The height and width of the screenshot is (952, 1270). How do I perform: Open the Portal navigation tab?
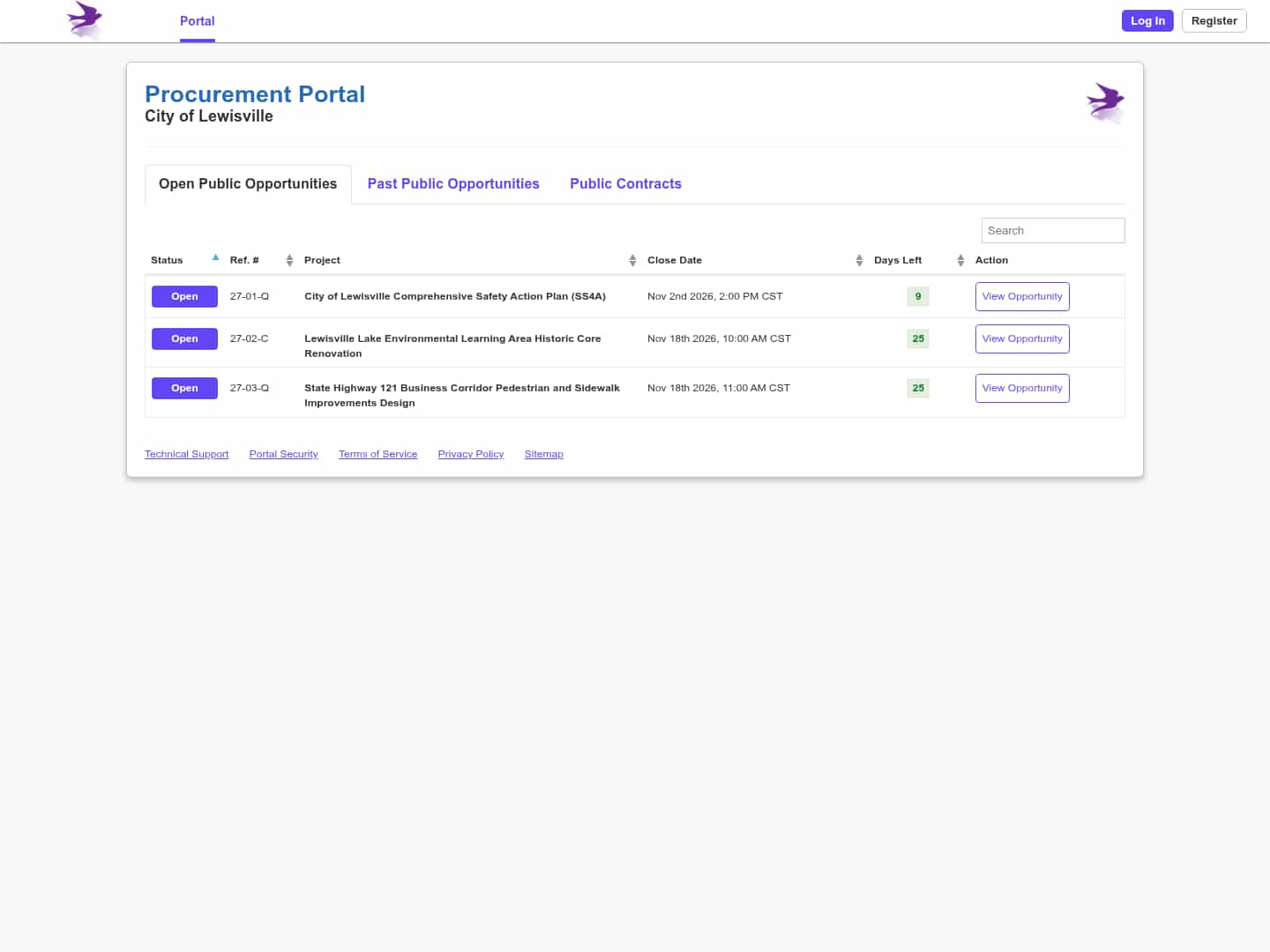(x=198, y=21)
